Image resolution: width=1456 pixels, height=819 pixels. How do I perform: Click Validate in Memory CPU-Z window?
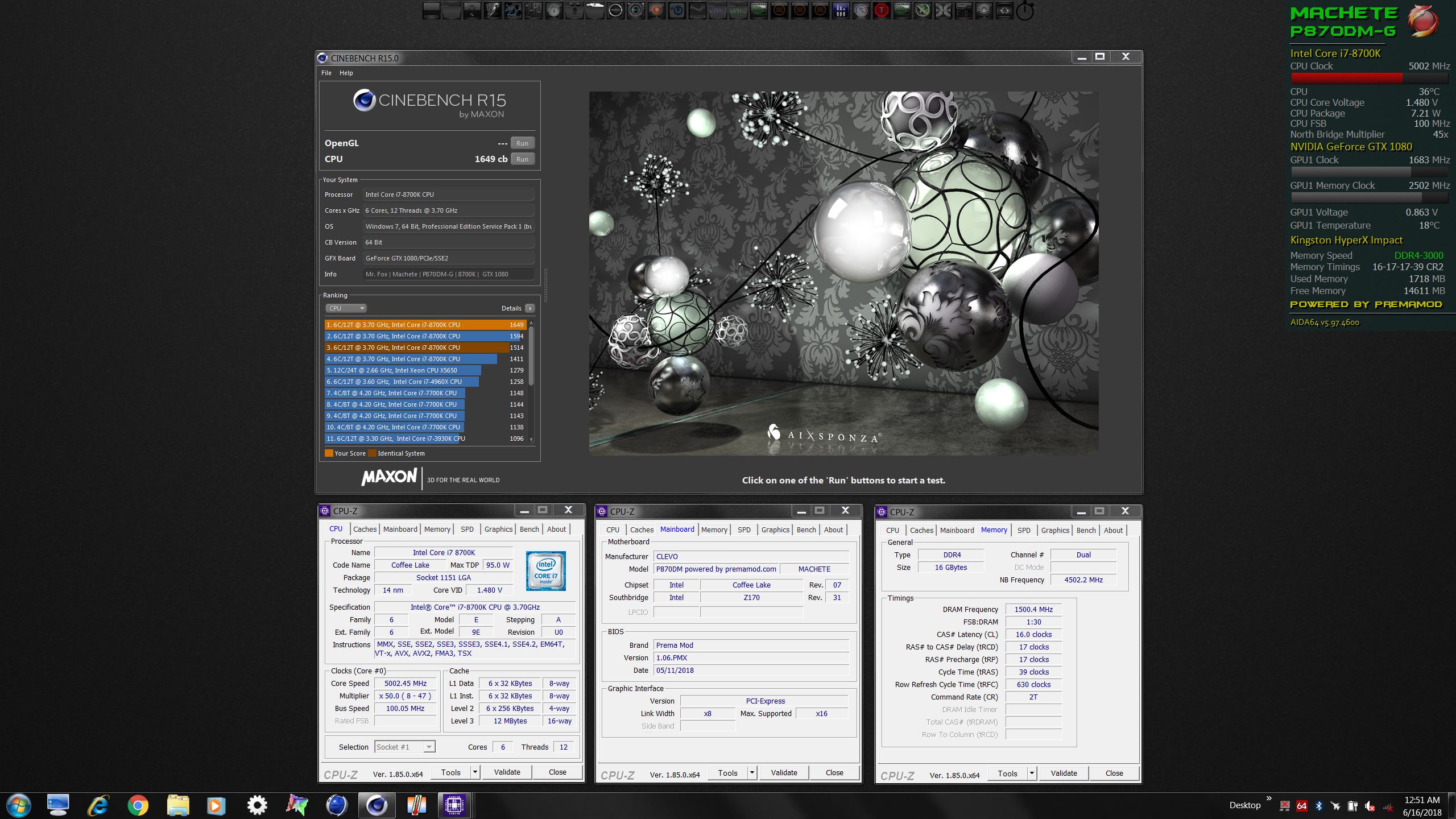click(1064, 773)
